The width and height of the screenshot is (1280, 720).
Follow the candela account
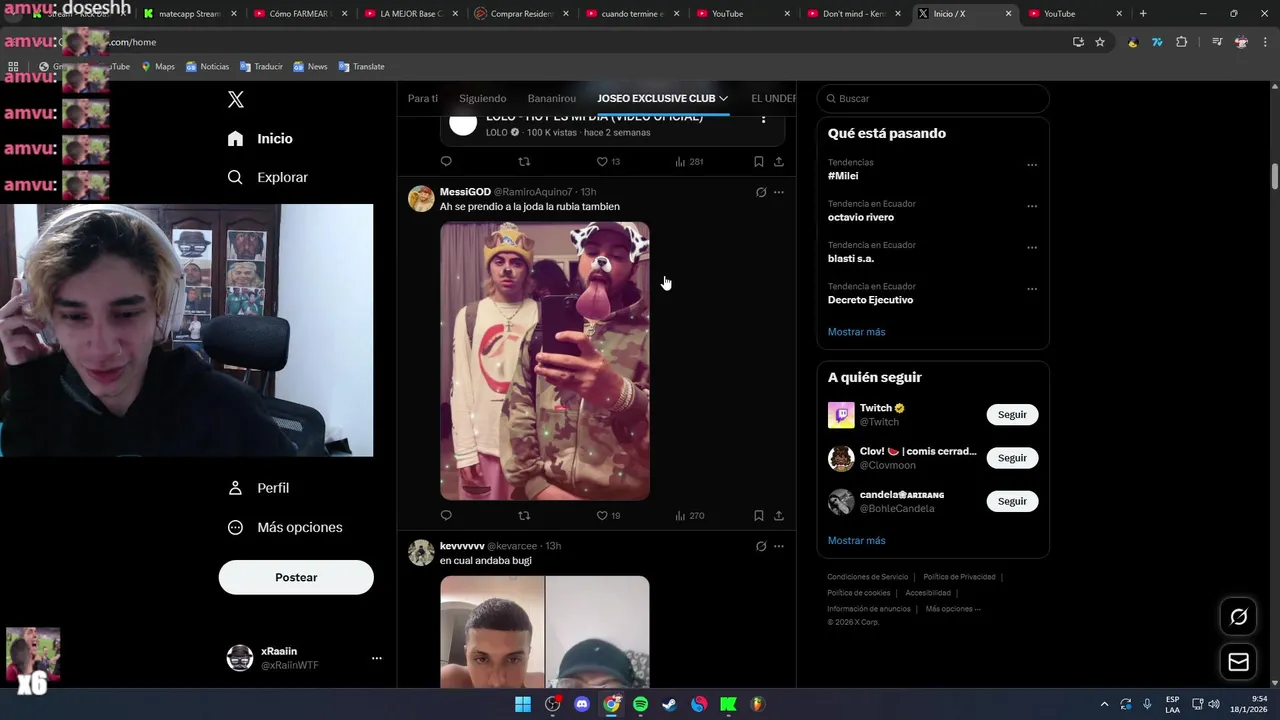(x=1012, y=501)
